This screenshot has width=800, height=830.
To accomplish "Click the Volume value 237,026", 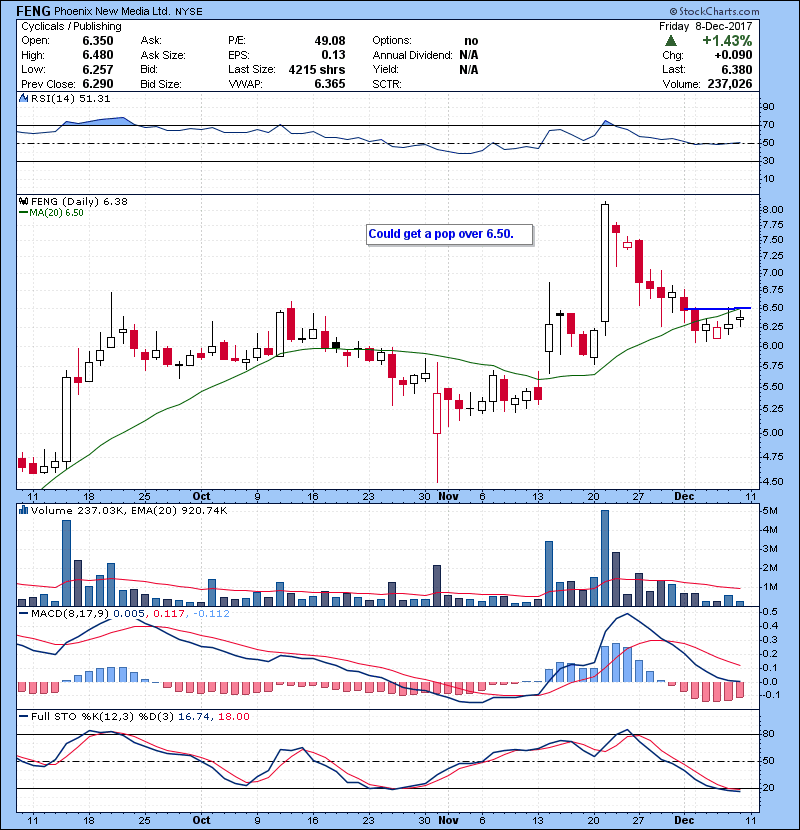I will pos(730,84).
